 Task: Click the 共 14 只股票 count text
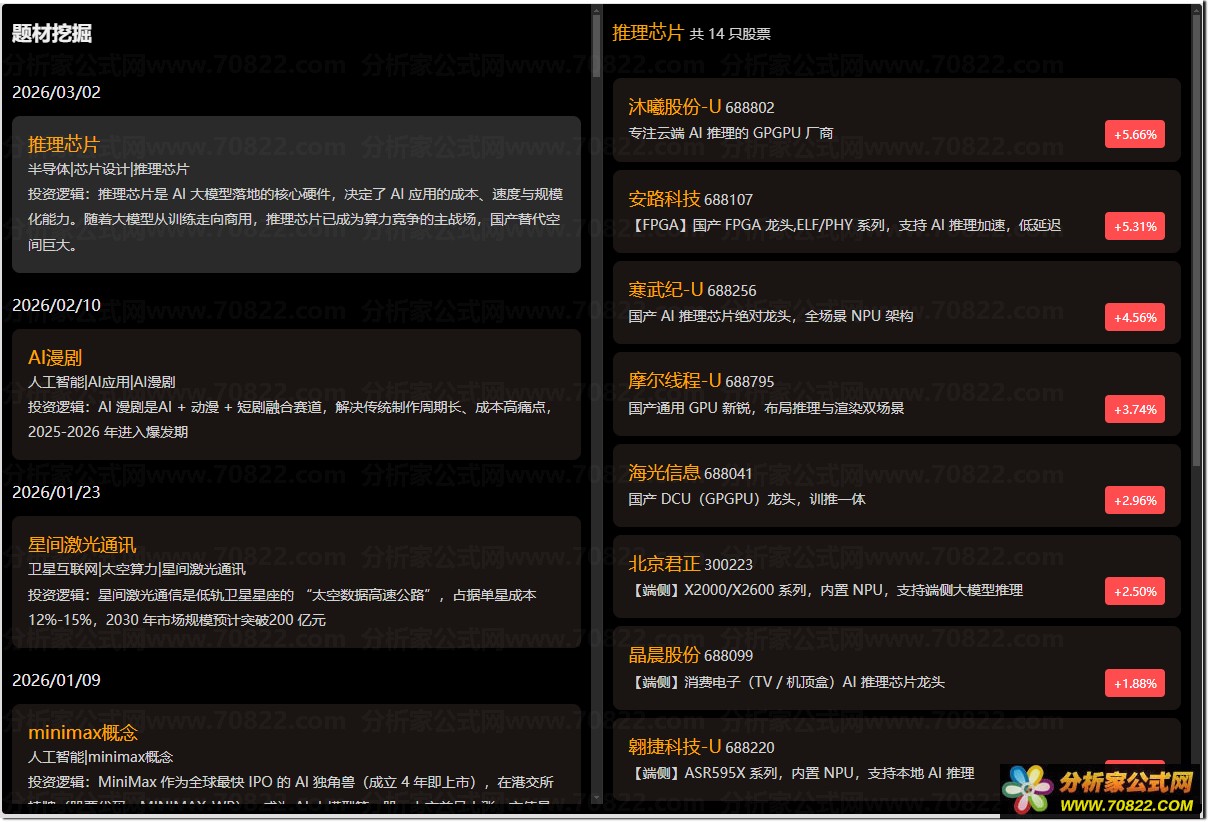pos(730,34)
